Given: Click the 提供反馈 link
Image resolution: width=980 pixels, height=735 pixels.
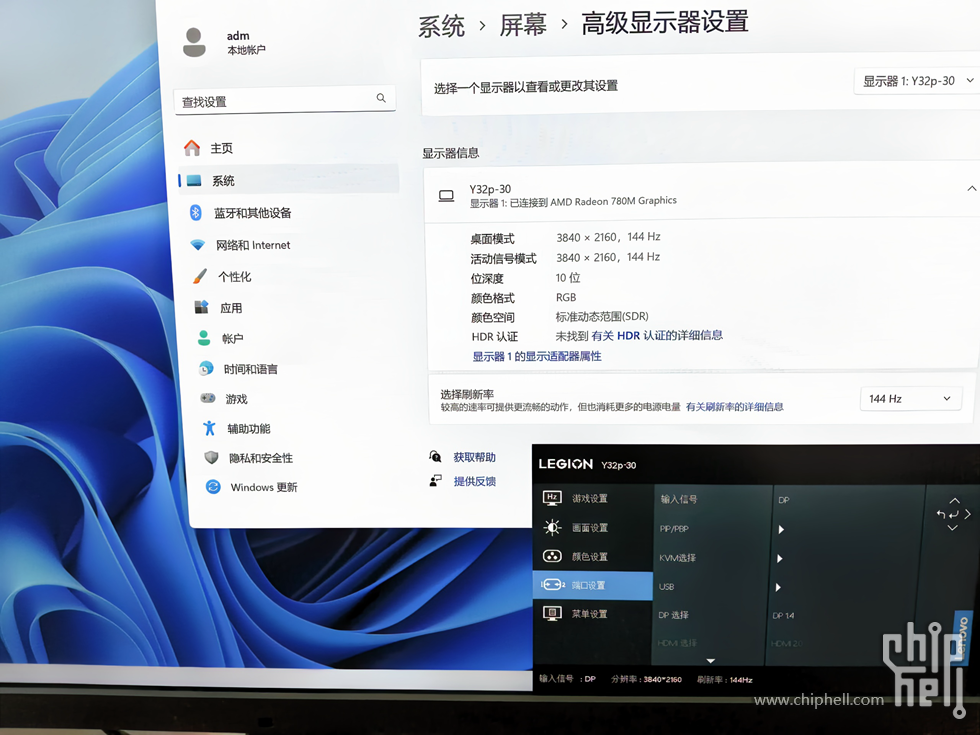Looking at the screenshot, I should click(474, 481).
